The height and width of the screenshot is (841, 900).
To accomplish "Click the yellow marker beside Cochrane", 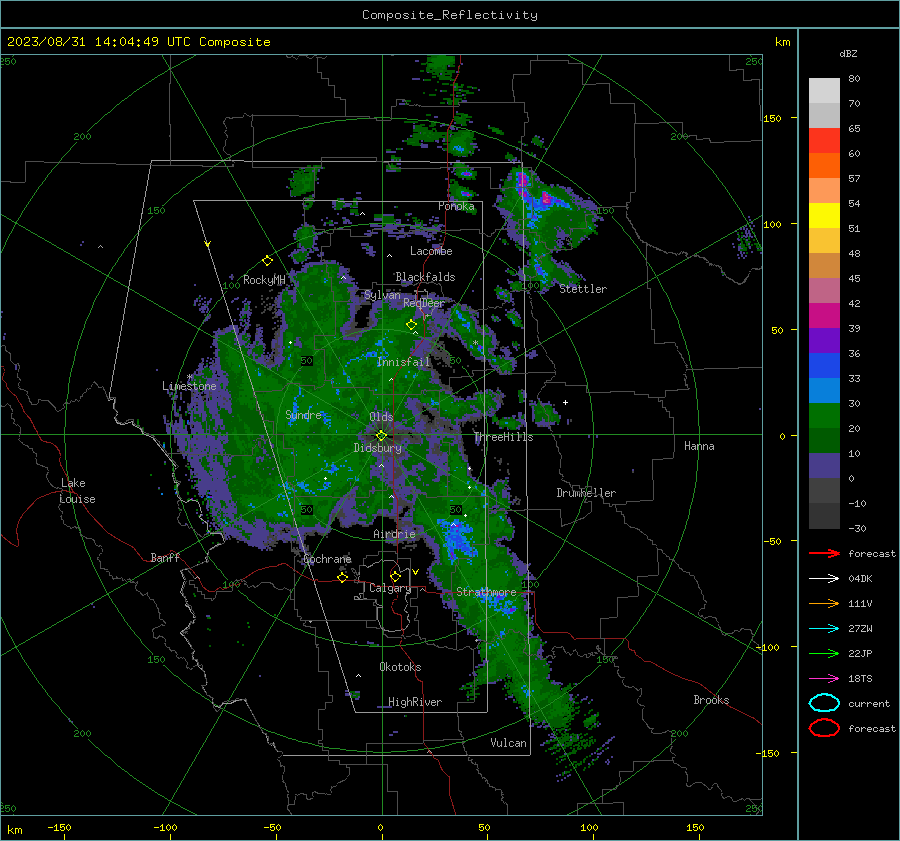I will click(342, 577).
